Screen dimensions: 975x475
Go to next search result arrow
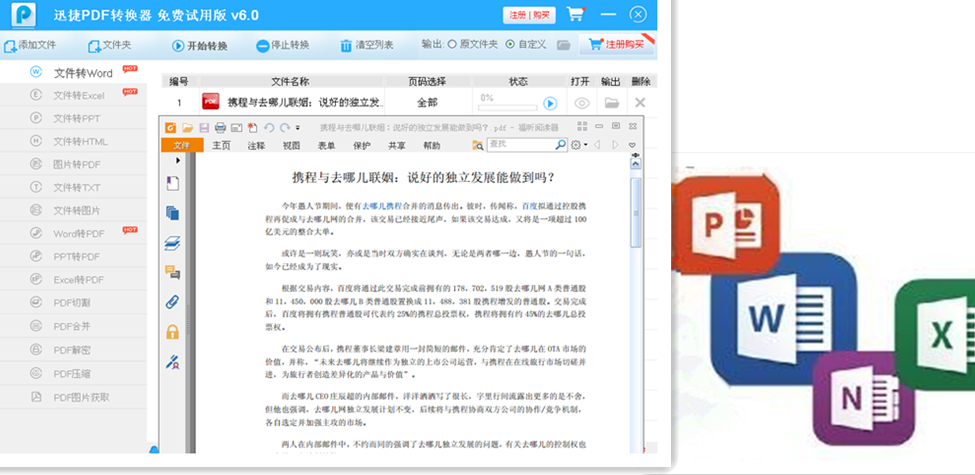coord(615,145)
